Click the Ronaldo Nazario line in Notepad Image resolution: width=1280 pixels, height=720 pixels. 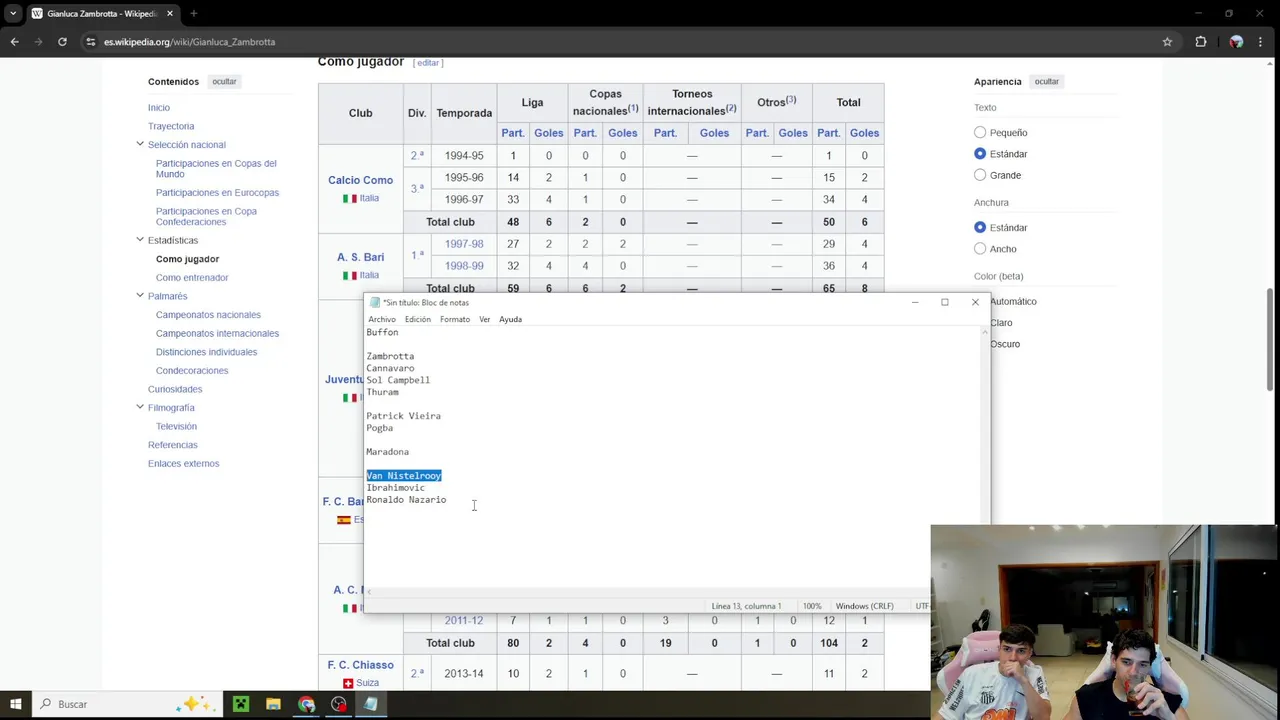coord(406,500)
